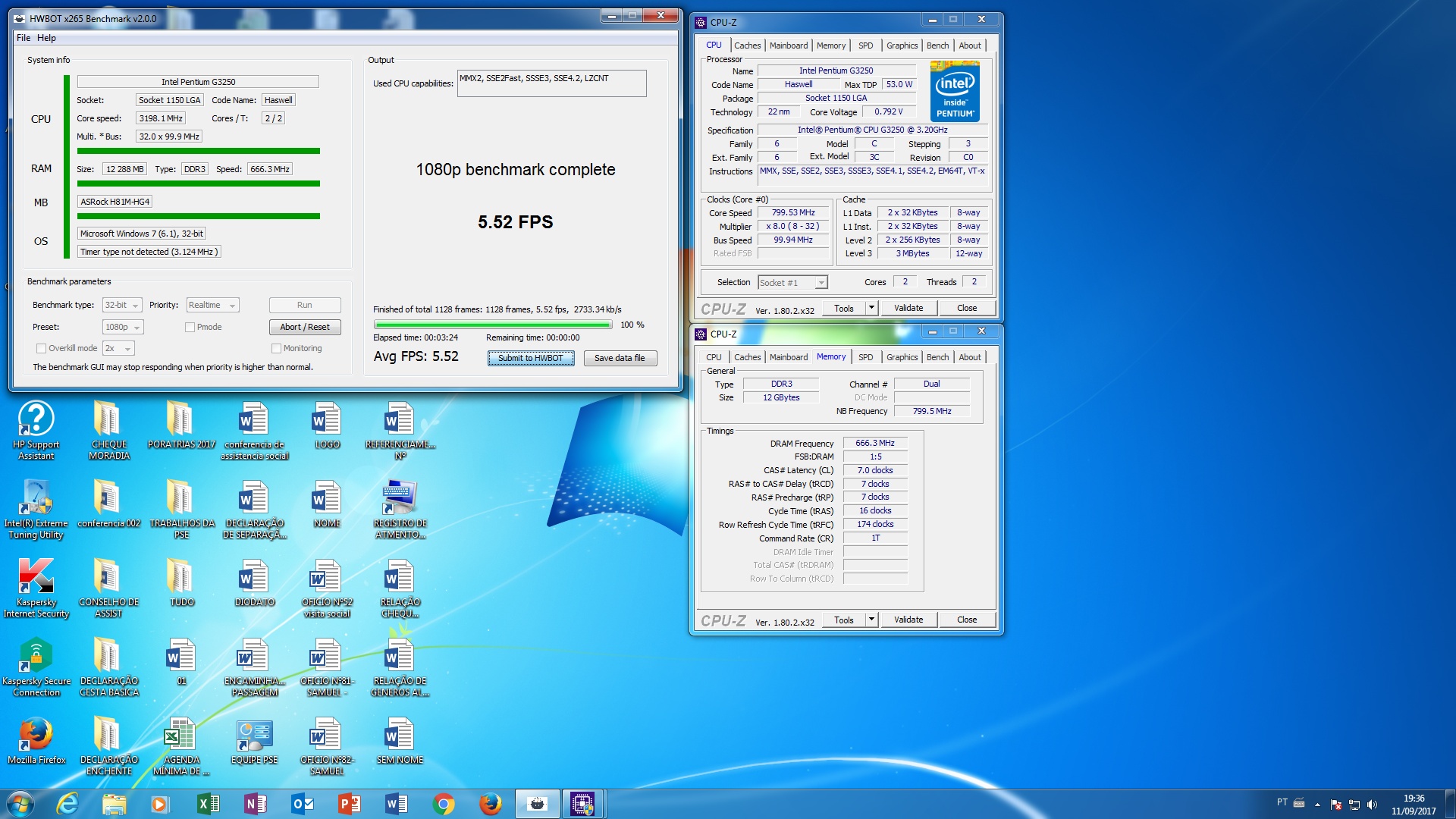The image size is (1456, 819).
Task: Open Windows Explorer from taskbar
Action: coord(114,804)
